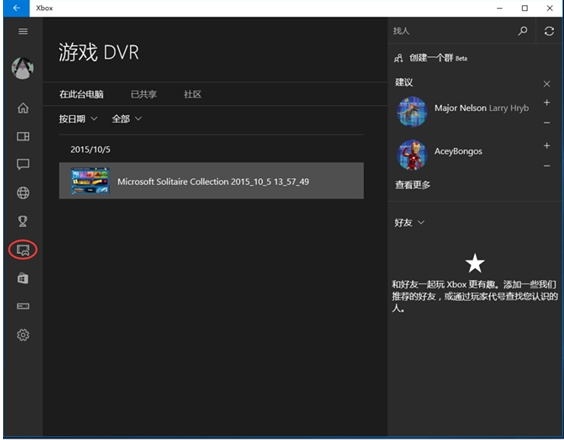Image resolution: width=564 pixels, height=440 pixels.
Task: Click the 找人 search field
Action: 452,31
